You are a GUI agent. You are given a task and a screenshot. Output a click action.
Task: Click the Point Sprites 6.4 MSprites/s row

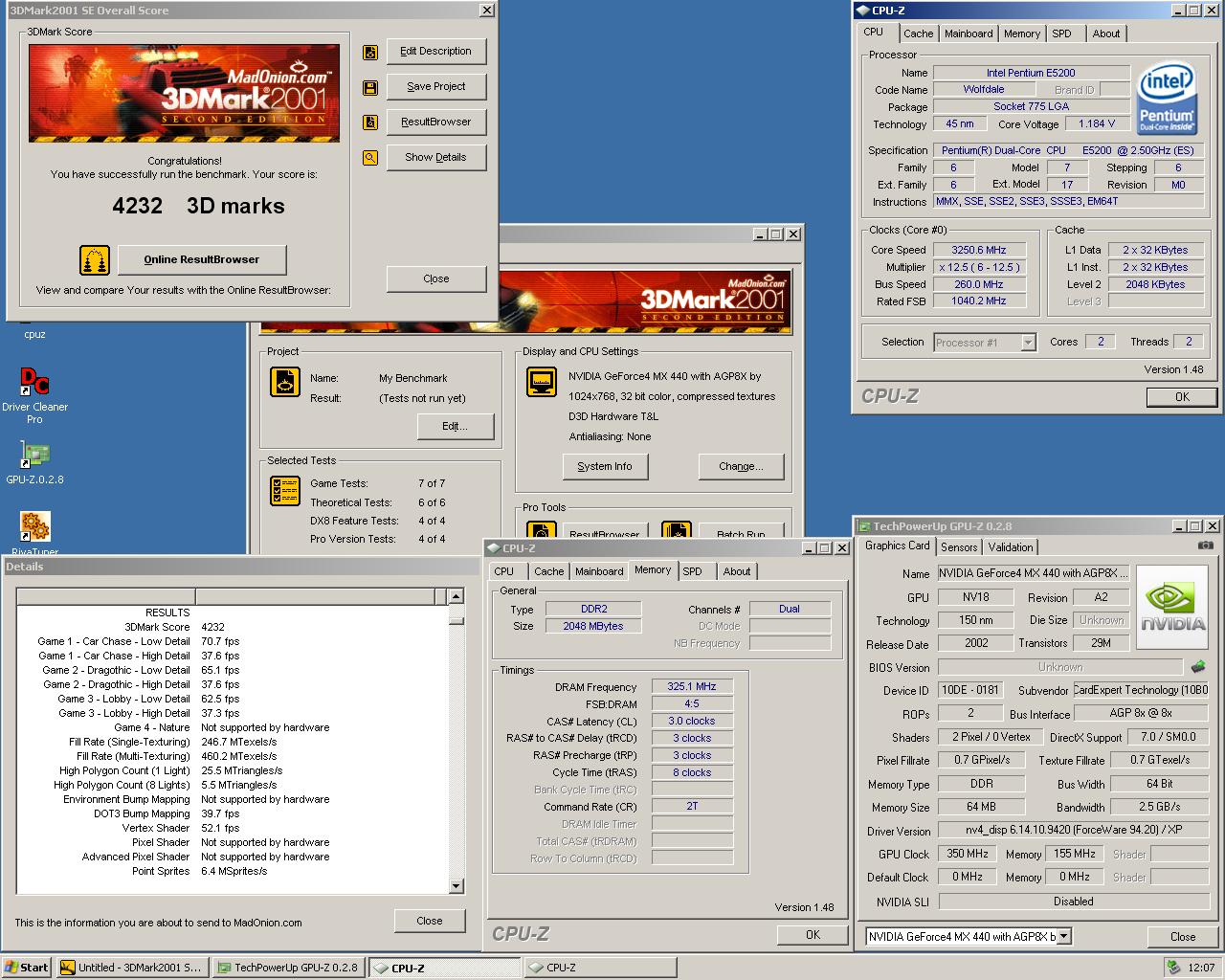pyautogui.click(x=230, y=872)
